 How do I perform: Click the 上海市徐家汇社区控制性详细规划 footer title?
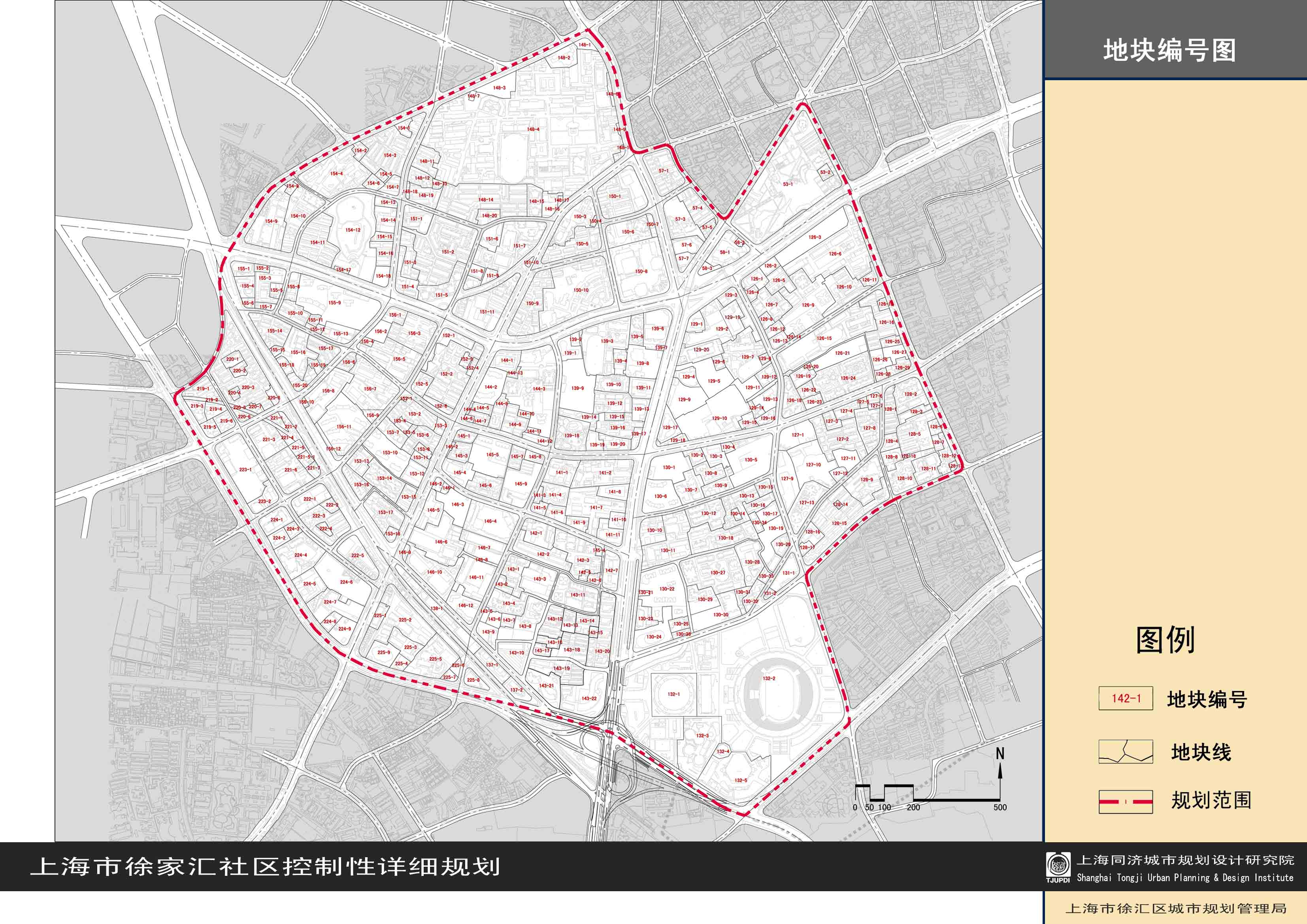click(265, 867)
